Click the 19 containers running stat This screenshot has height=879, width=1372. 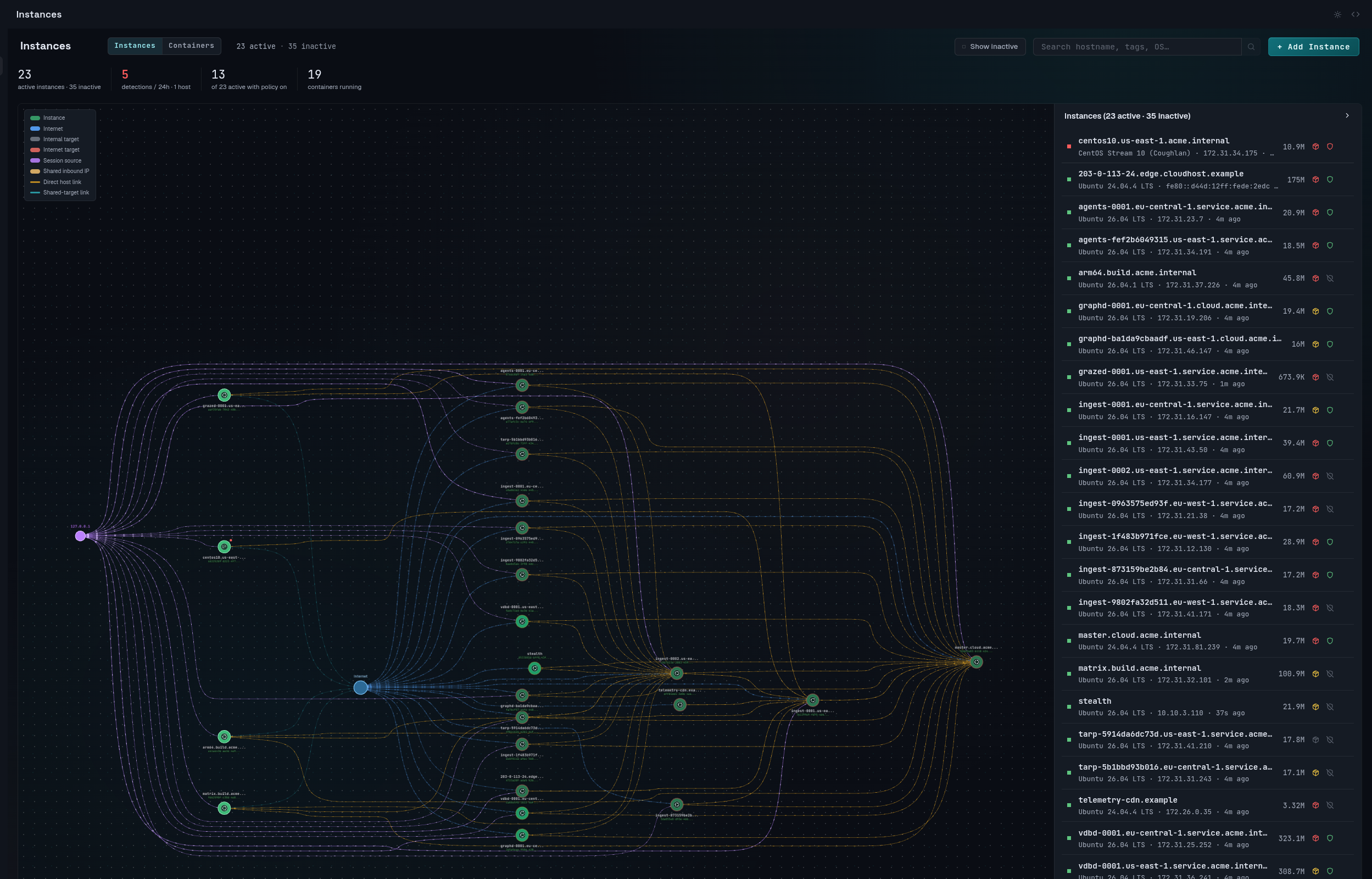pyautogui.click(x=334, y=79)
